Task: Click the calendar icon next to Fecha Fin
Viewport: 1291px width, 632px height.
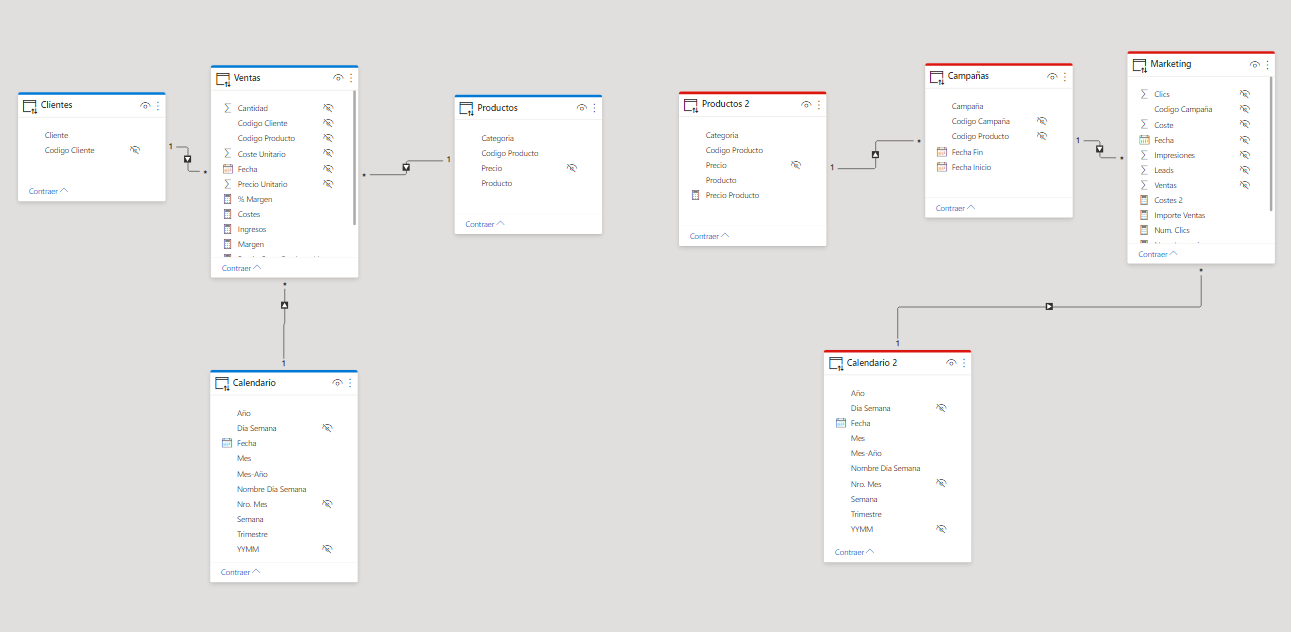Action: (x=941, y=152)
